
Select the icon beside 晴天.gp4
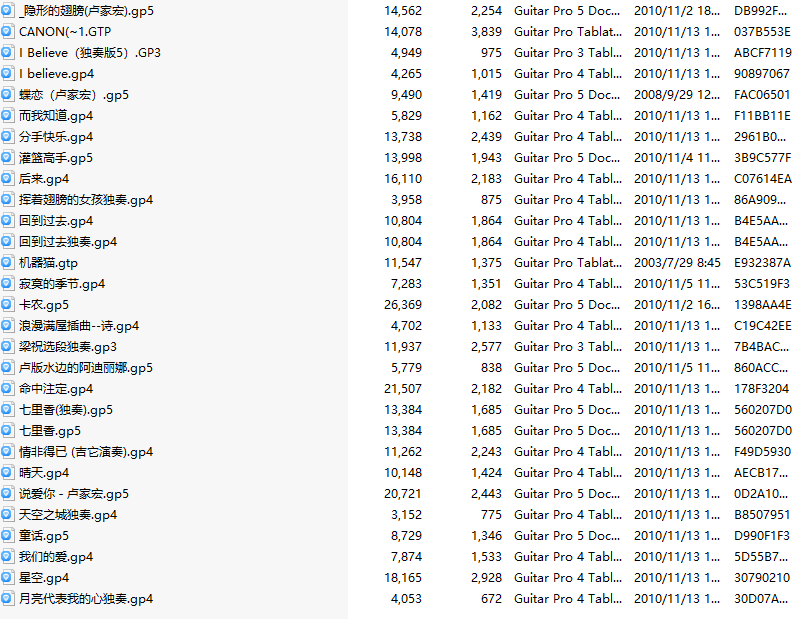[7, 472]
